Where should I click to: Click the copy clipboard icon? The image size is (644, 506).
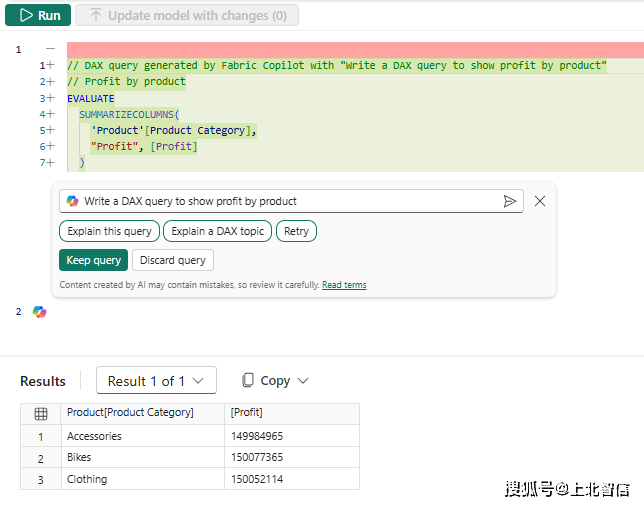[x=248, y=380]
